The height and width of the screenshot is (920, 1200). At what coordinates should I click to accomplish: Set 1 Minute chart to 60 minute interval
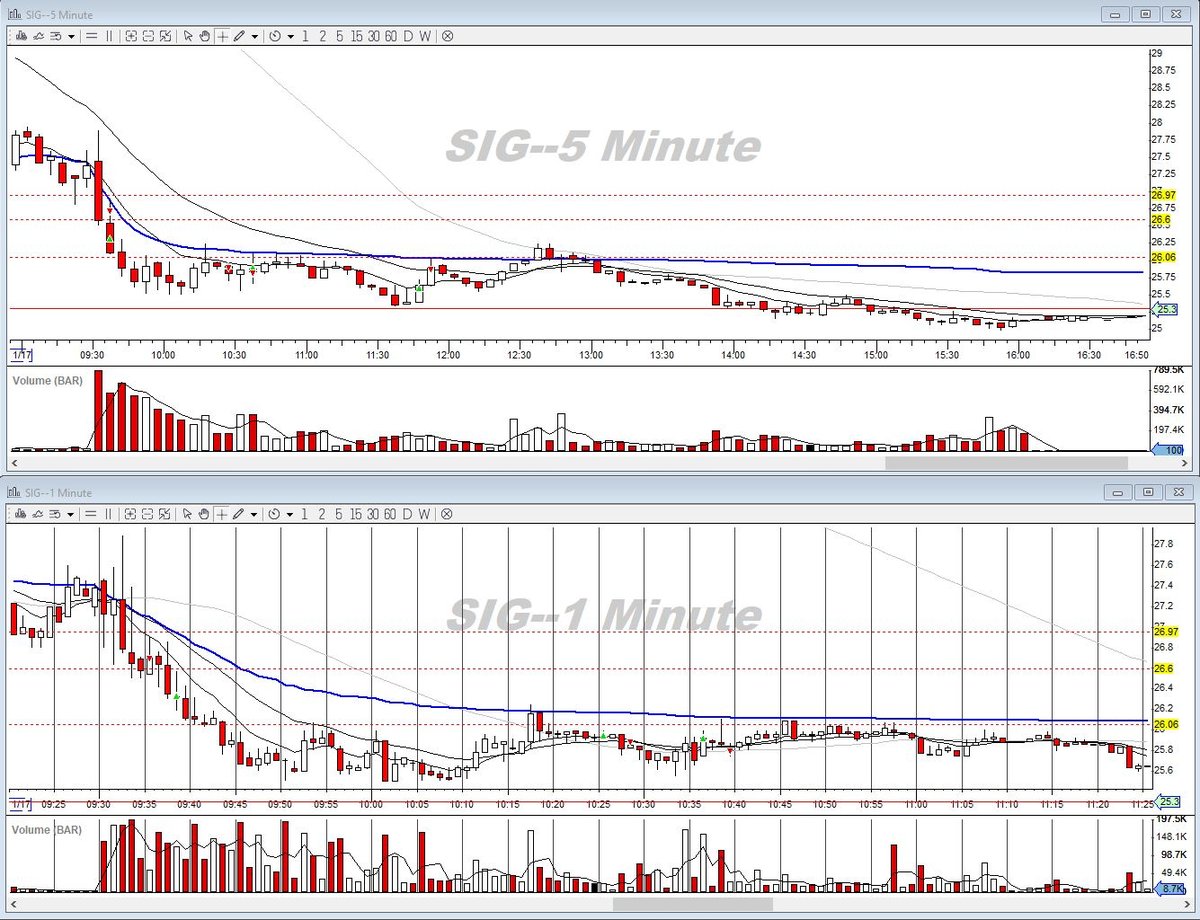tap(391, 514)
